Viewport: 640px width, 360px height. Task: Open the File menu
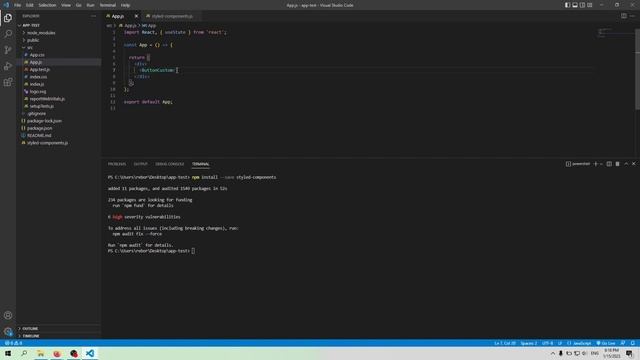point(18,5)
